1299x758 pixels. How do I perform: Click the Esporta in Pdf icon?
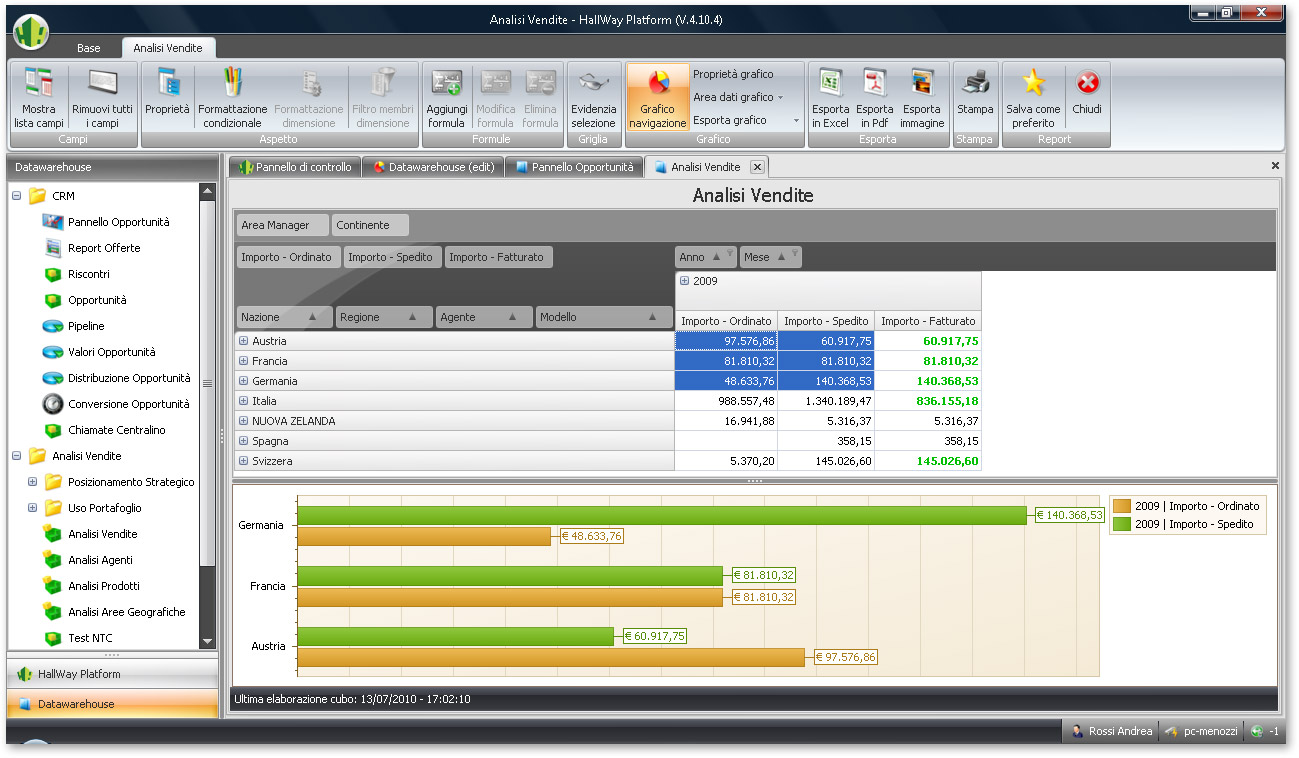pyautogui.click(x=875, y=84)
